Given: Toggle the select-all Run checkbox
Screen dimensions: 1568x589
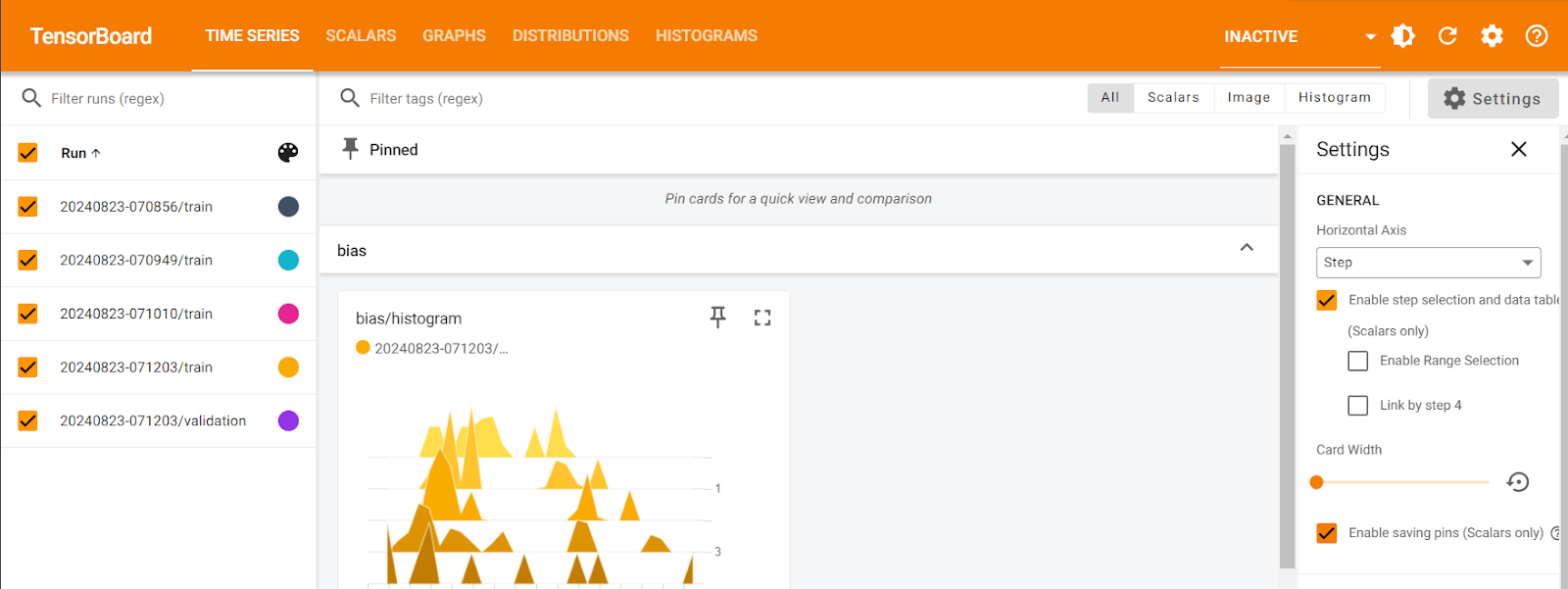Looking at the screenshot, I should pos(27,153).
